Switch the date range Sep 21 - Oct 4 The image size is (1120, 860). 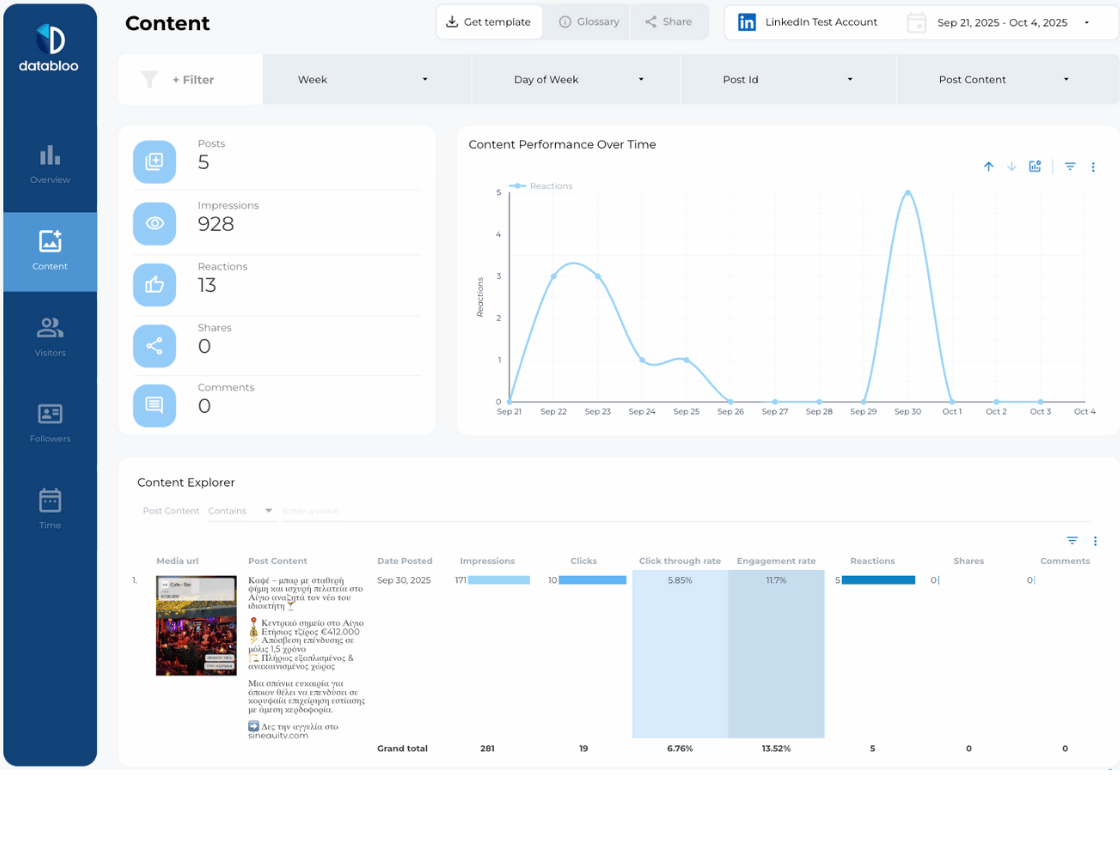point(1003,21)
